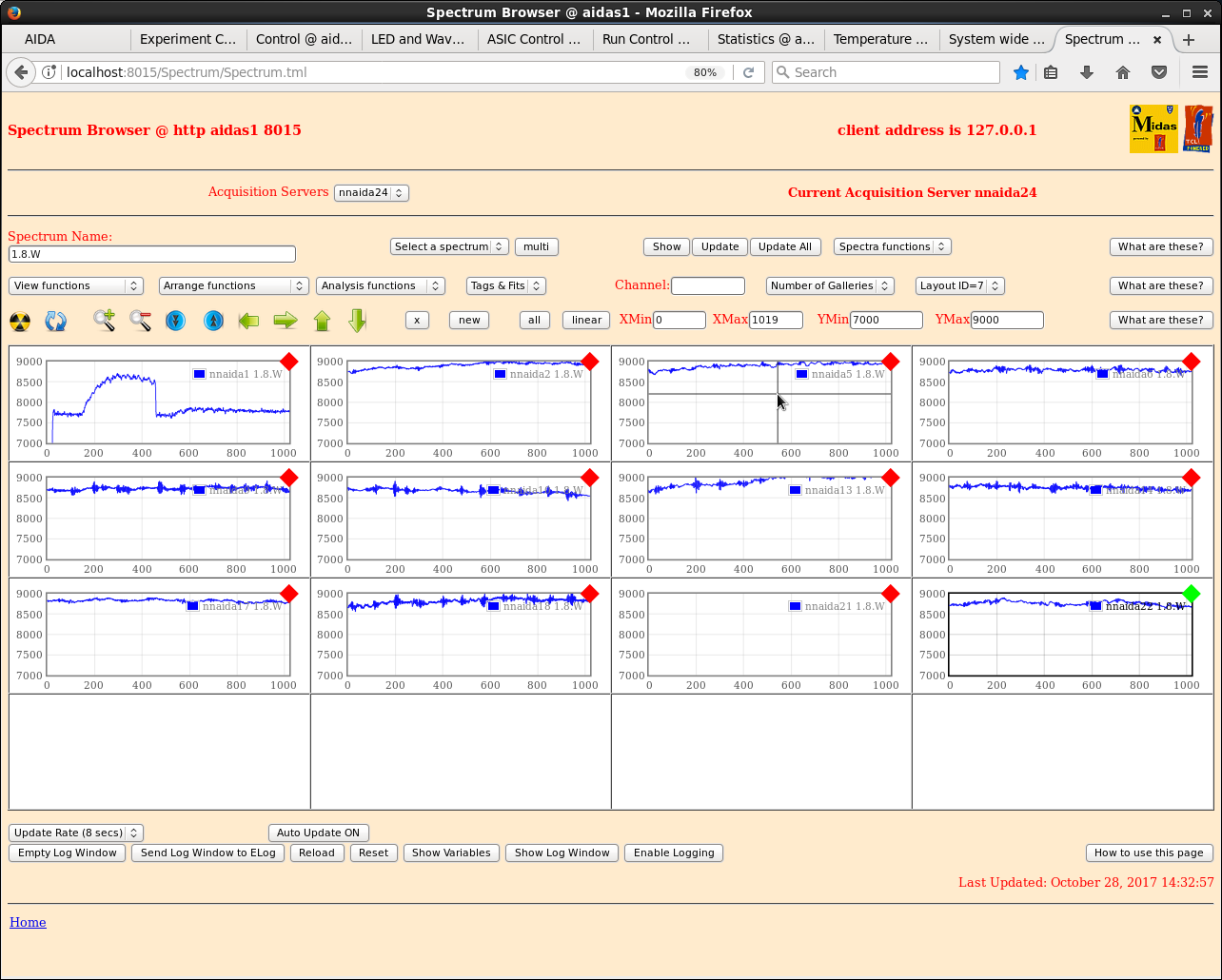
Task: Switch to the ASIC Control tab
Action: point(535,40)
